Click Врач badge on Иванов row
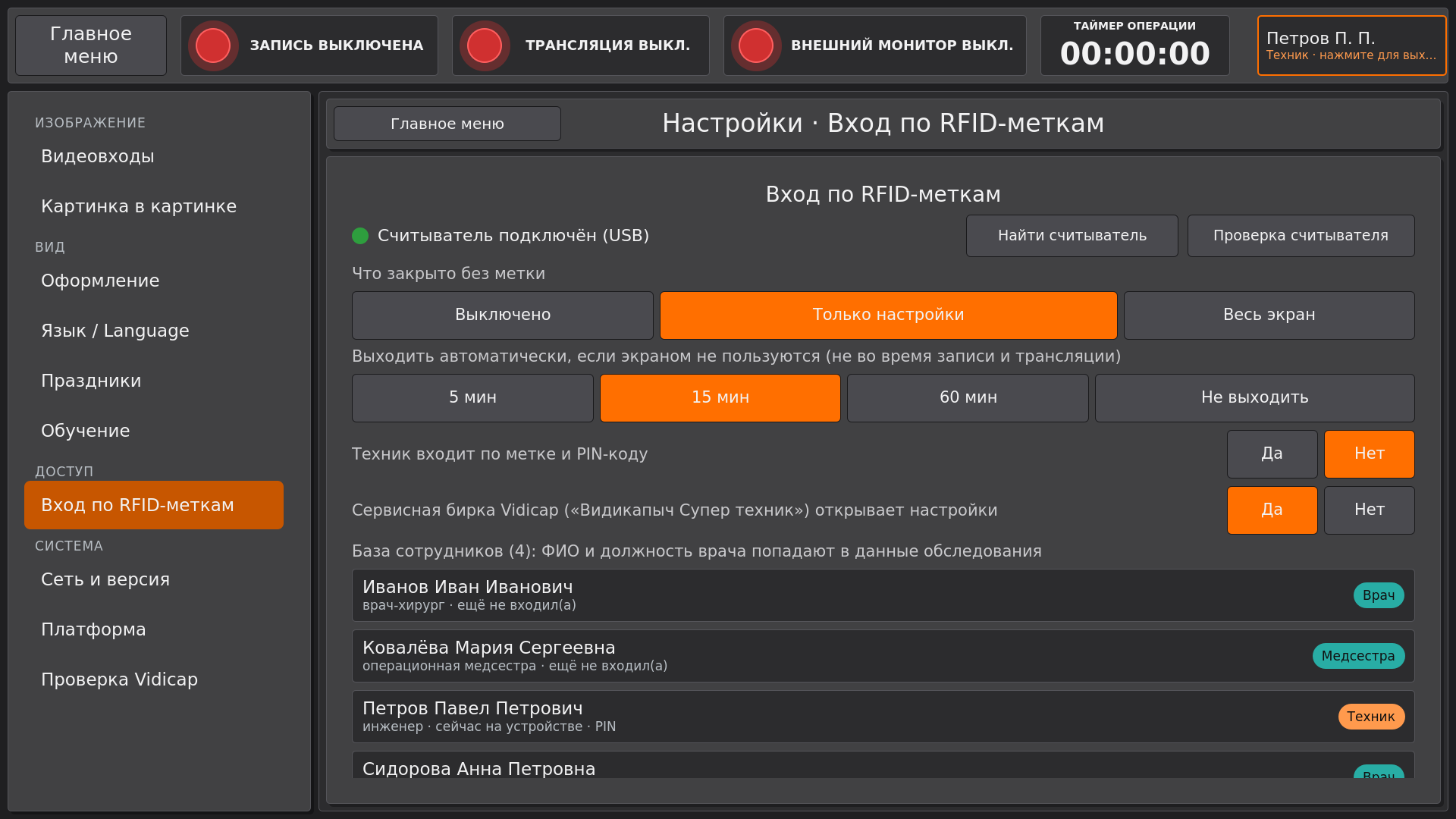 point(1379,595)
